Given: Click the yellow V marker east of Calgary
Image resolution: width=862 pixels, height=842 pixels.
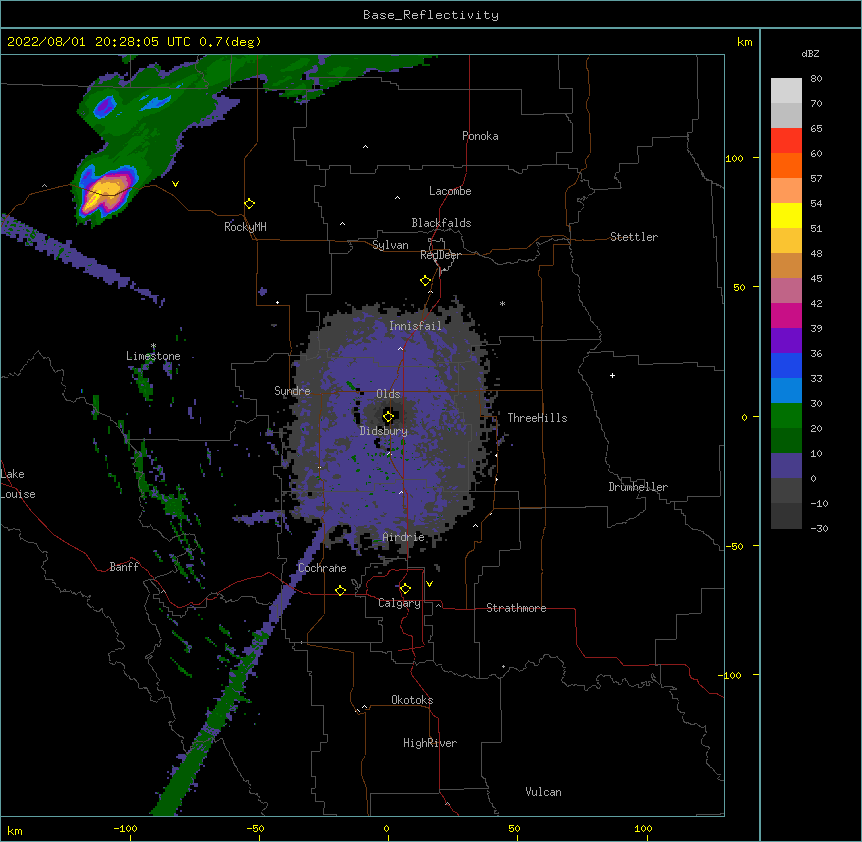Looking at the screenshot, I should (429, 584).
